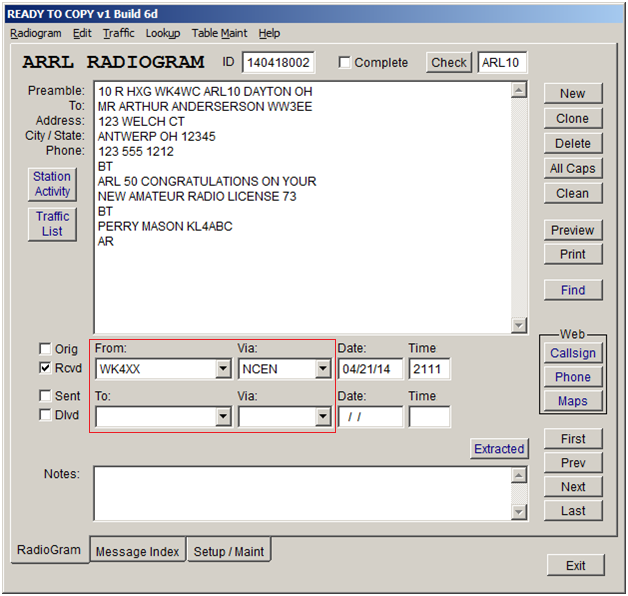Image resolution: width=628 pixels, height=596 pixels.
Task: Go to Last record
Action: point(573,511)
